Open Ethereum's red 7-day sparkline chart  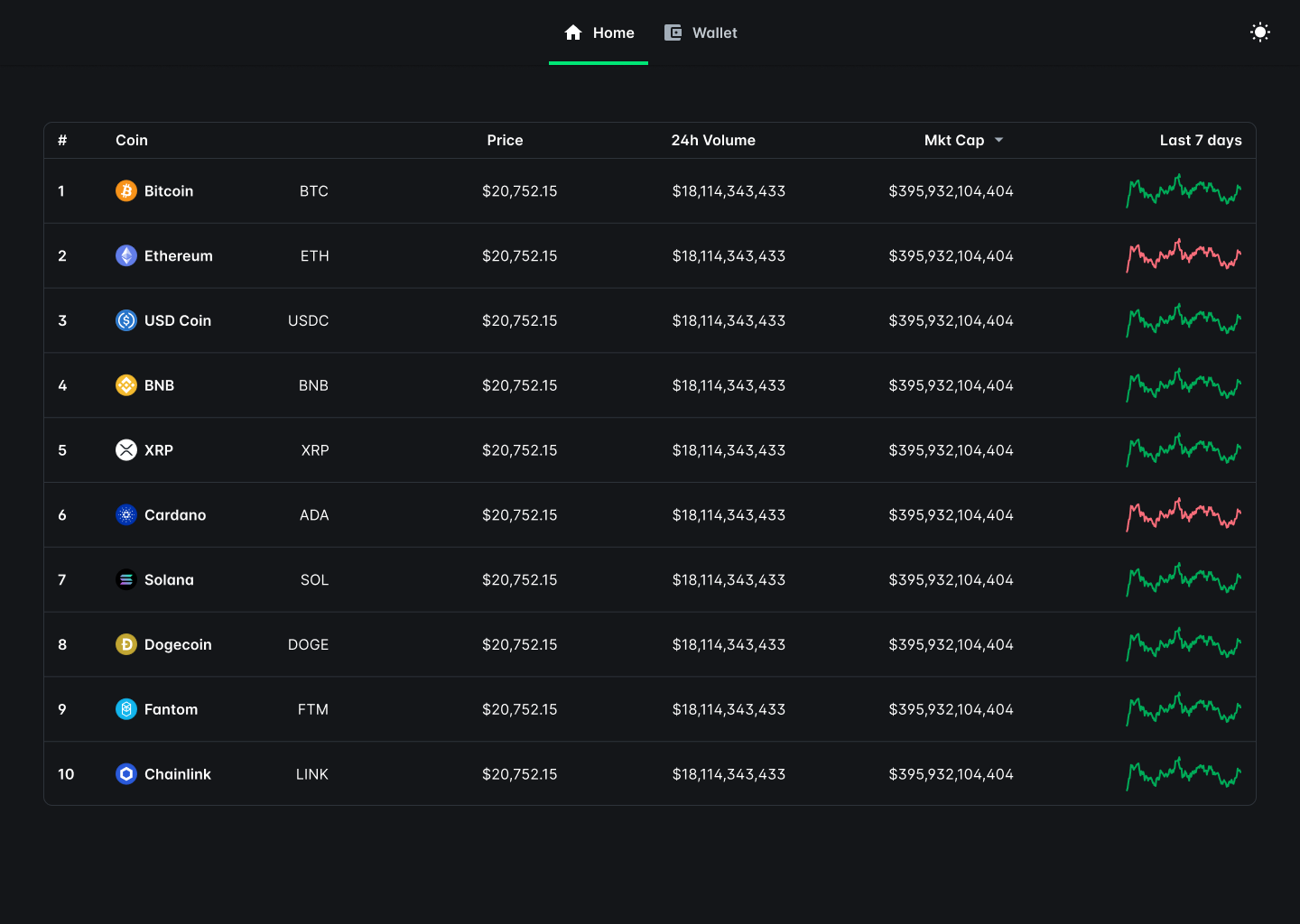pos(1184,255)
